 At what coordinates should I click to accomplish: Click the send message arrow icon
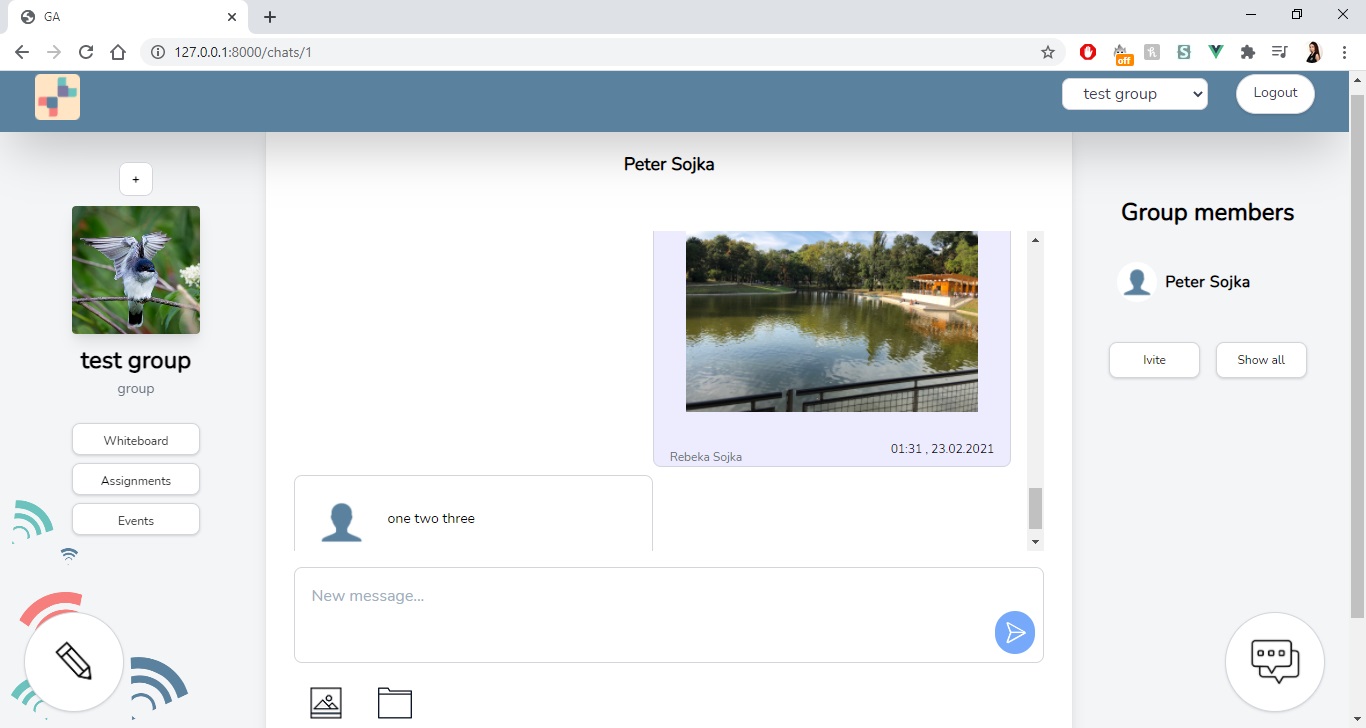1014,633
